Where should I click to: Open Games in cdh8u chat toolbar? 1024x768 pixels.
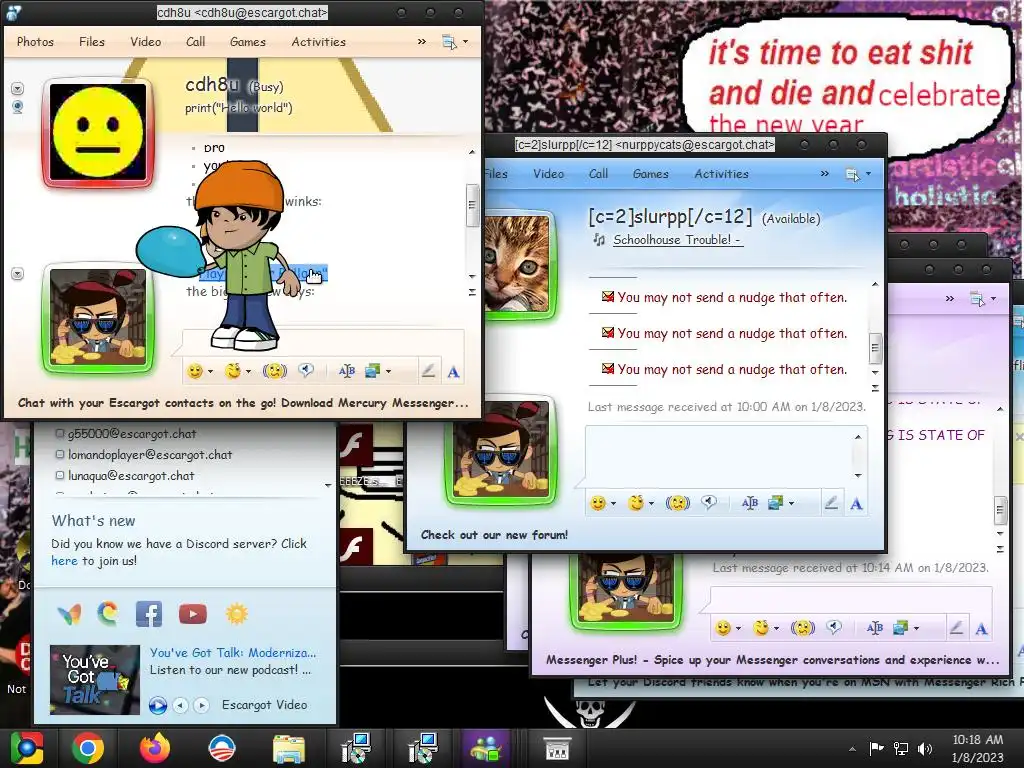248,42
